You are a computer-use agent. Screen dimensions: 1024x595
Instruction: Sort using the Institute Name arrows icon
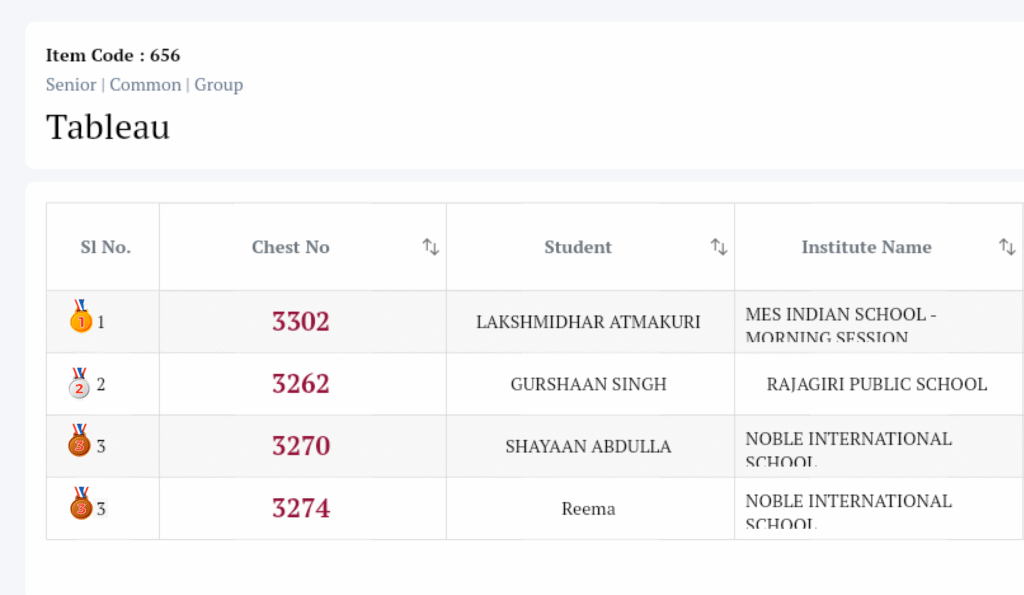[x=1007, y=247]
